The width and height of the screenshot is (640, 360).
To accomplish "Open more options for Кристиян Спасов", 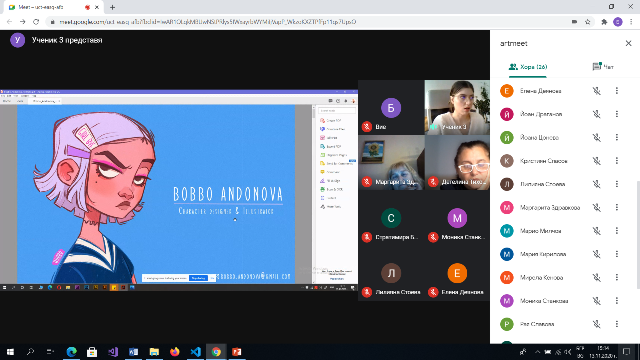I will 617,161.
